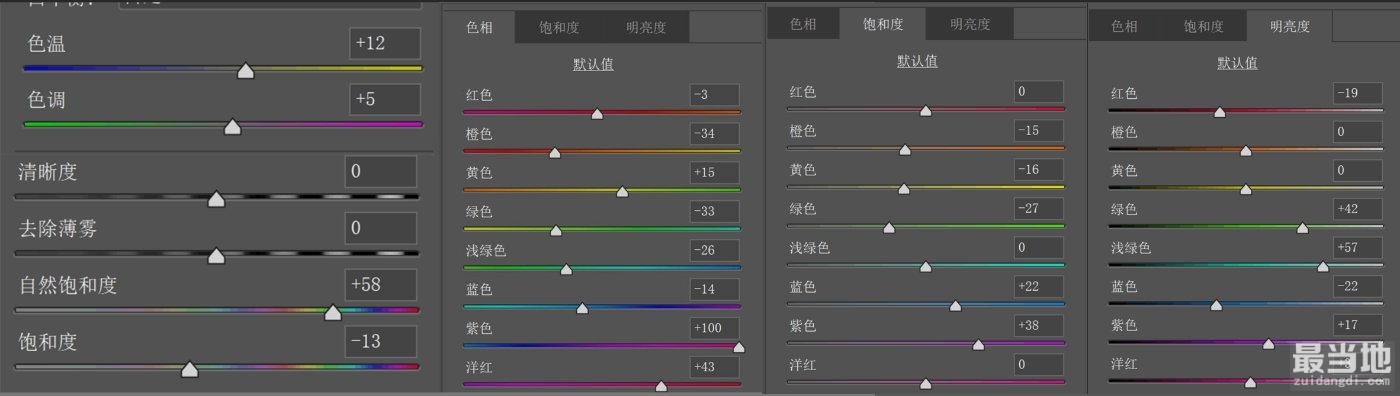Image resolution: width=1400 pixels, height=396 pixels.
Task: Click the luminance panel 蓝色 slider handle
Action: coord(1216,306)
